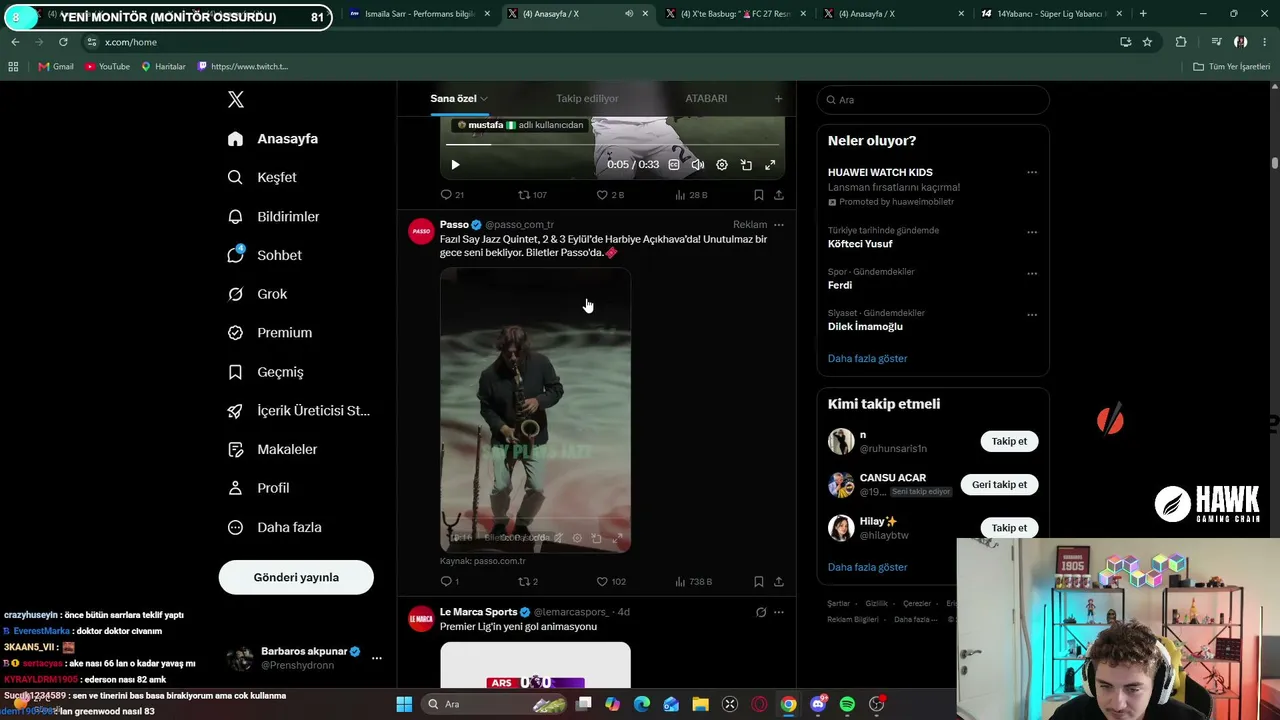Click the Makaleler article icon
This screenshot has width=1280, height=720.
[235, 450]
